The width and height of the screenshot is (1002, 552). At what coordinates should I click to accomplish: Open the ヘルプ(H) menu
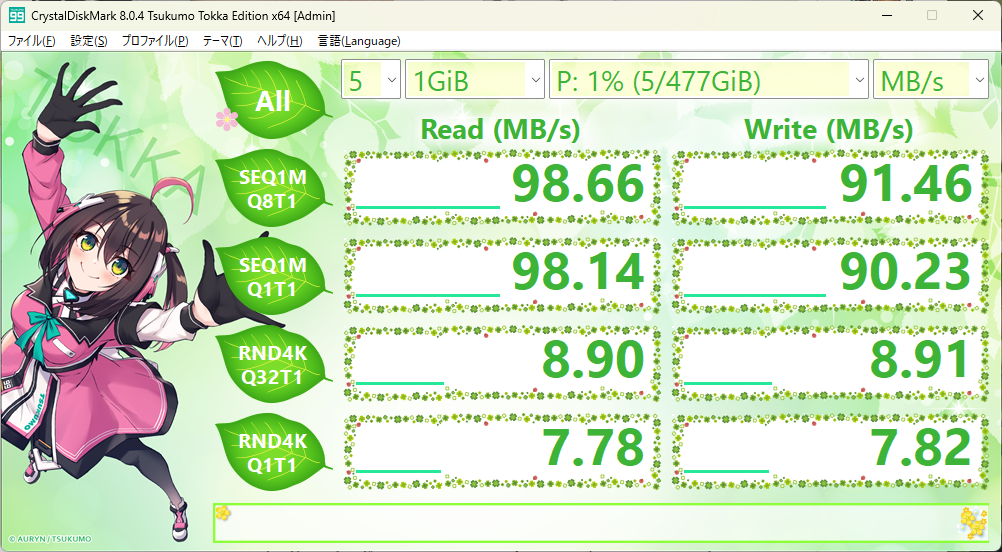click(x=279, y=41)
